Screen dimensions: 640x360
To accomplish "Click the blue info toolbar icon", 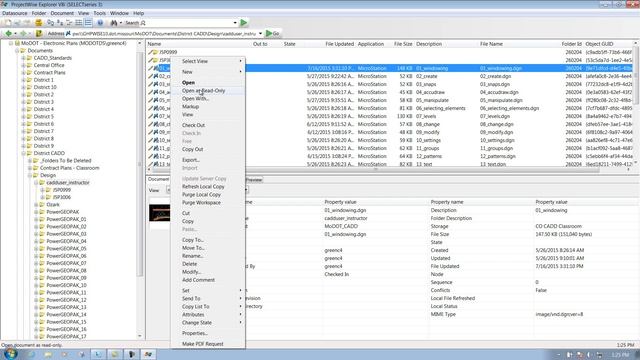I will 100,23.
